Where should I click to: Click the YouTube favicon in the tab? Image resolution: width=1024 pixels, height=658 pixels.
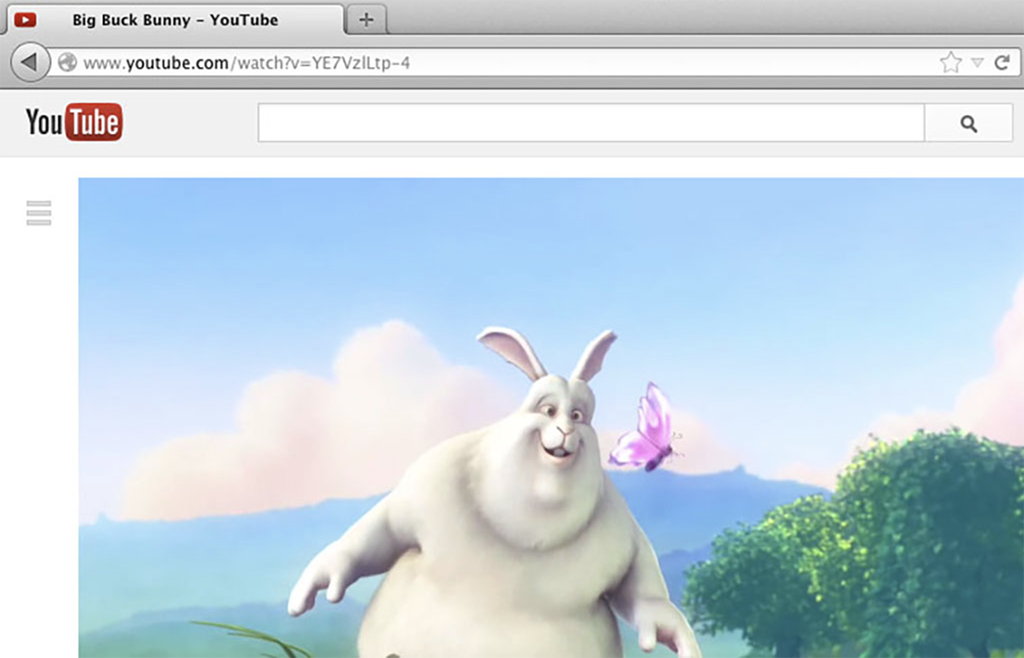[25, 20]
